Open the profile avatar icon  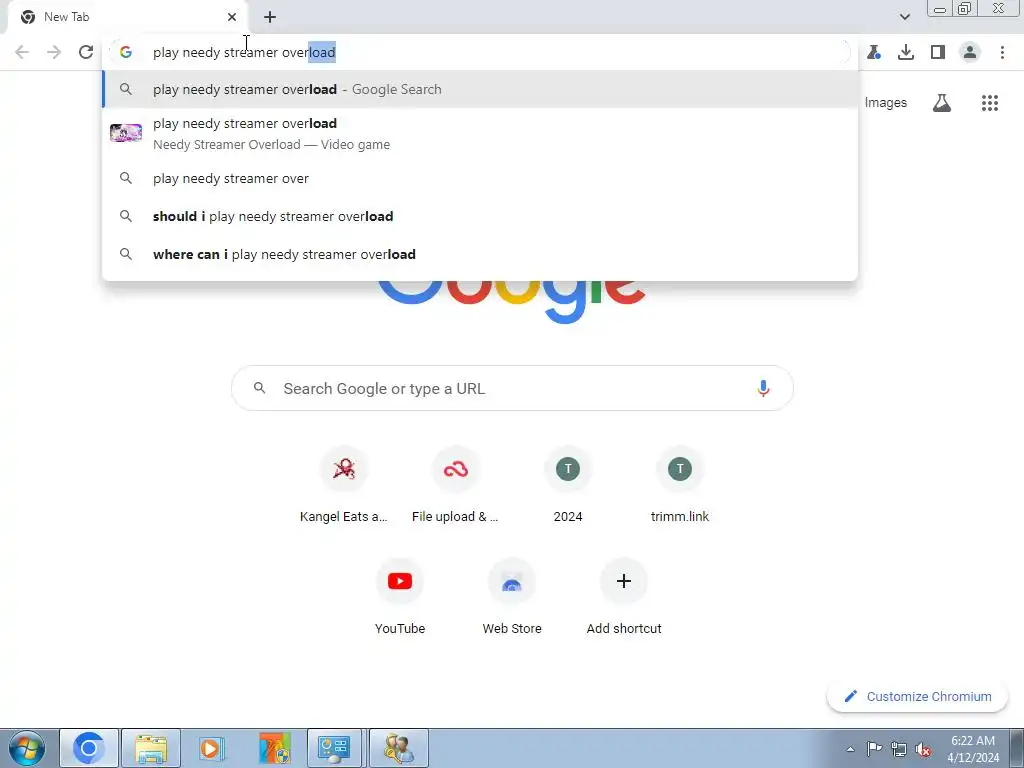970,52
